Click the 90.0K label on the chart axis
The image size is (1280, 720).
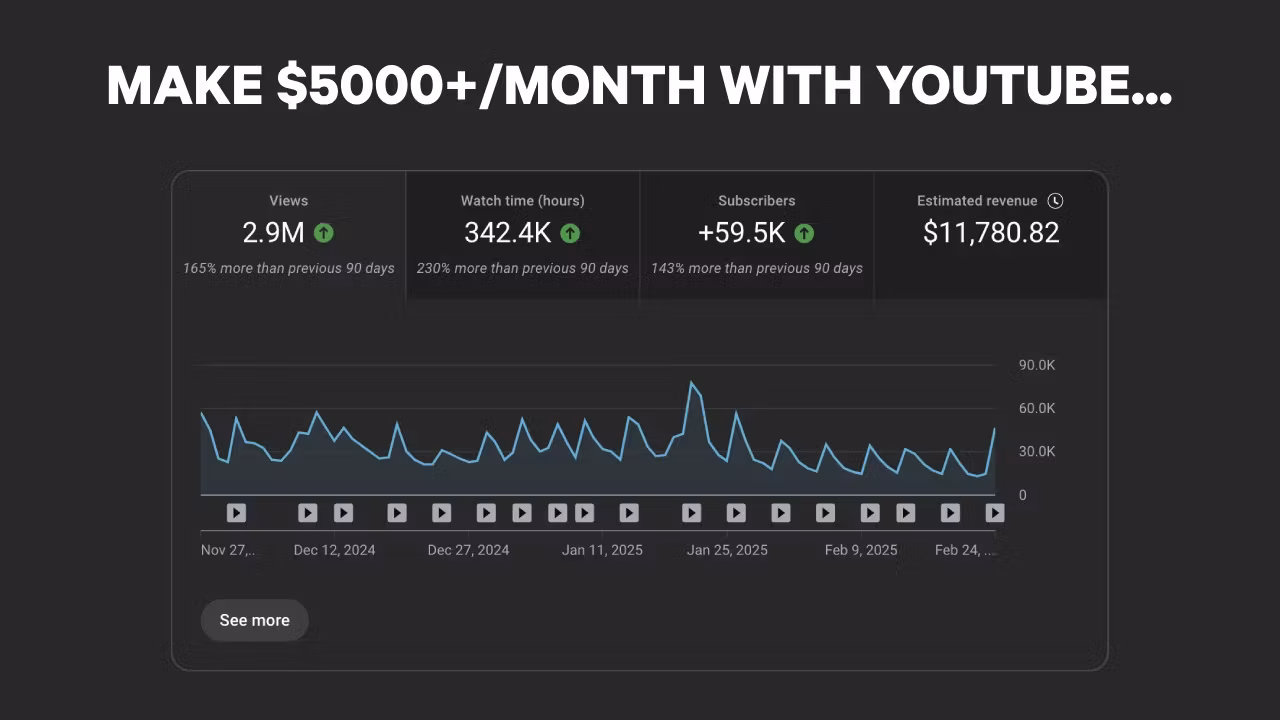[x=1037, y=365]
